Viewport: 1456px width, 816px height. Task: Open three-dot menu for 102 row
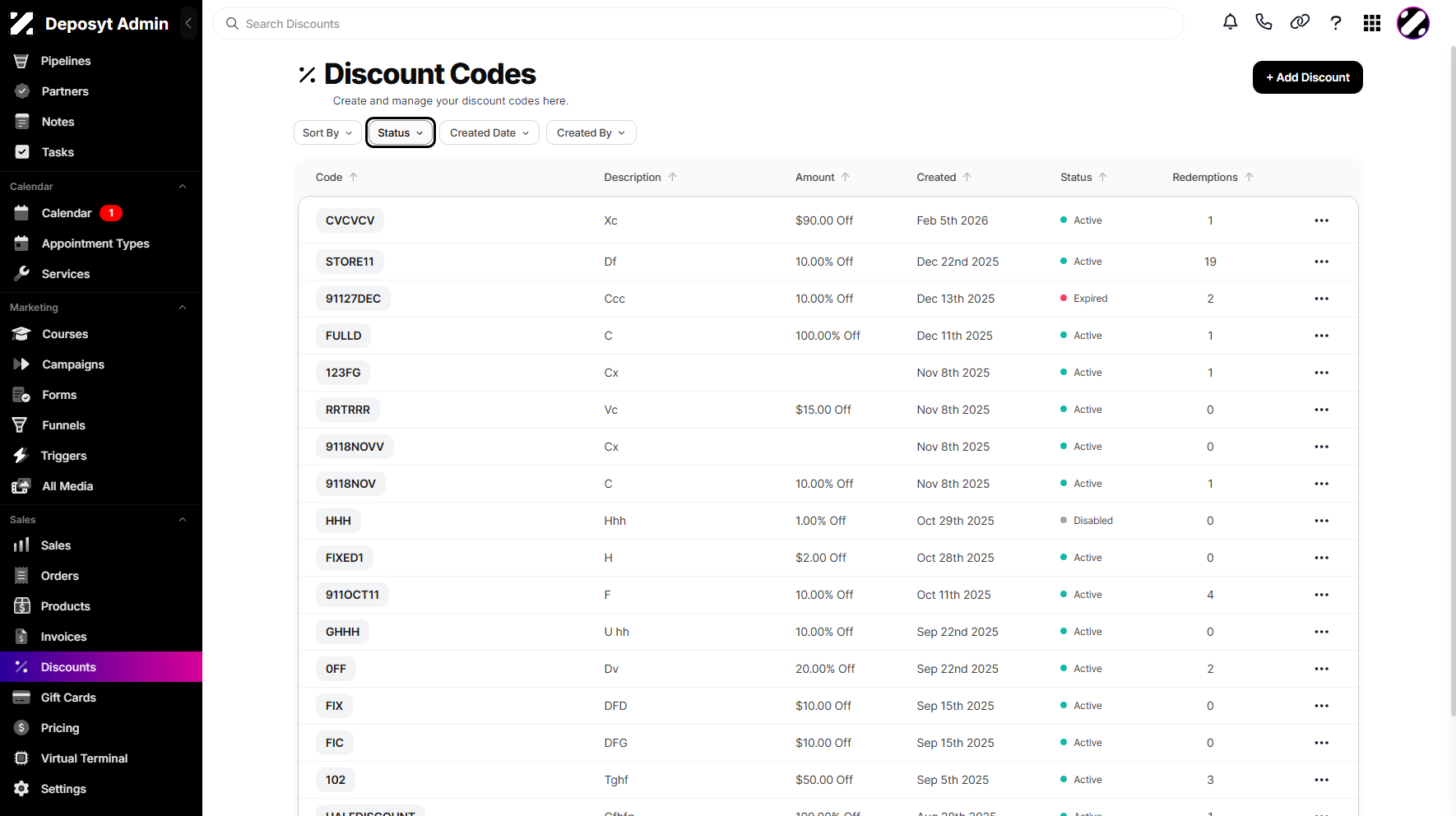1322,780
